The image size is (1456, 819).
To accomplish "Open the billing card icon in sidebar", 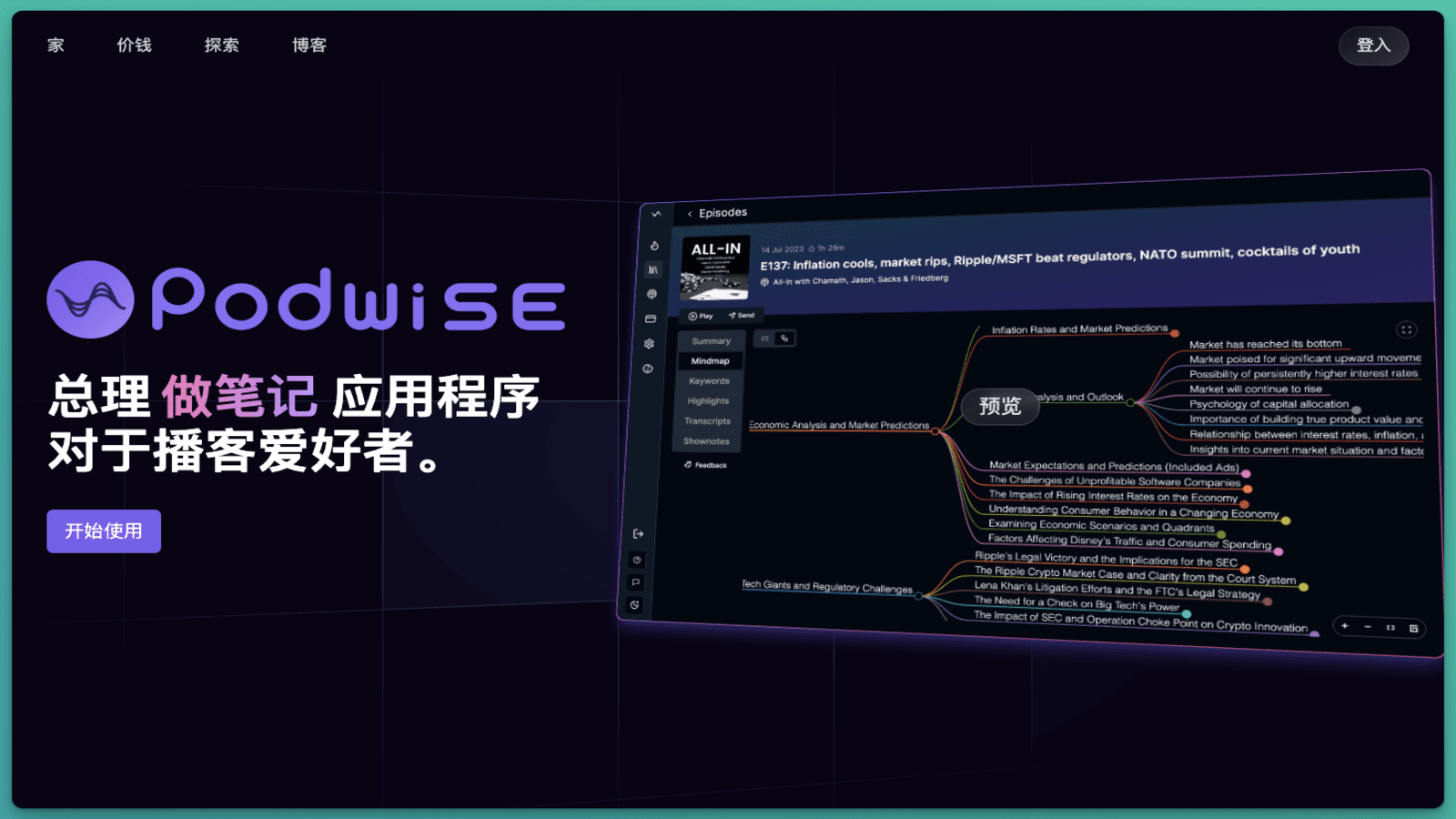I will [651, 318].
